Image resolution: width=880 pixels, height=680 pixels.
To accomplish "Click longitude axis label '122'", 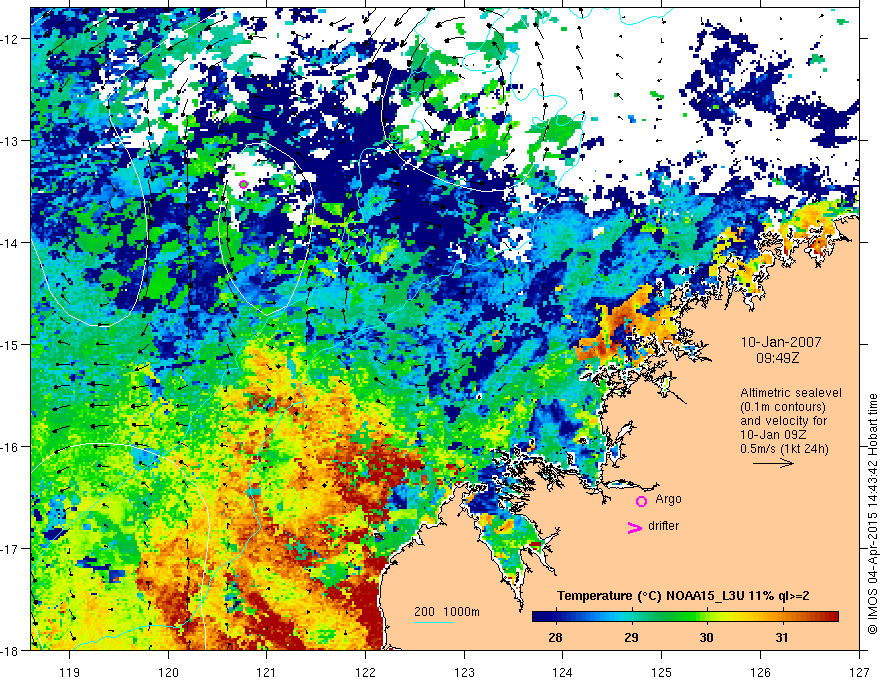I will click(365, 672).
